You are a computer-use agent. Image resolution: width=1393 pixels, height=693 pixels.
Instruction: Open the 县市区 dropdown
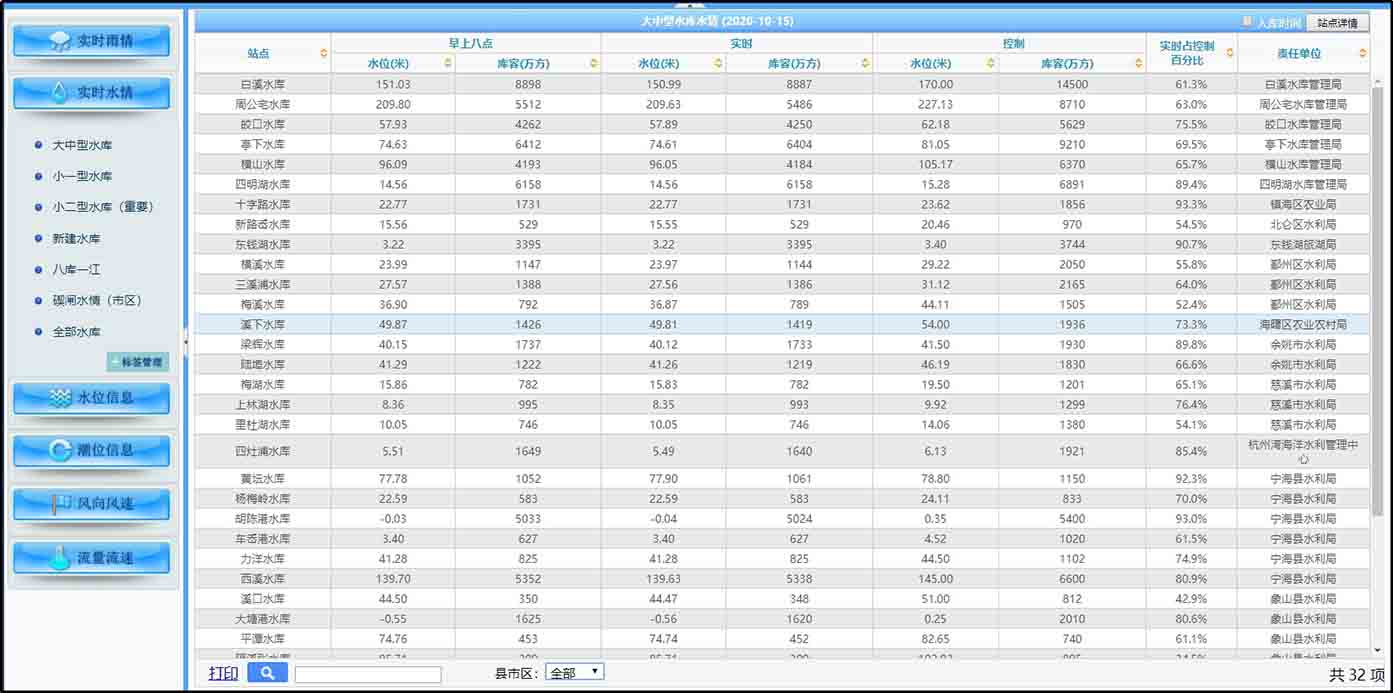pos(574,673)
